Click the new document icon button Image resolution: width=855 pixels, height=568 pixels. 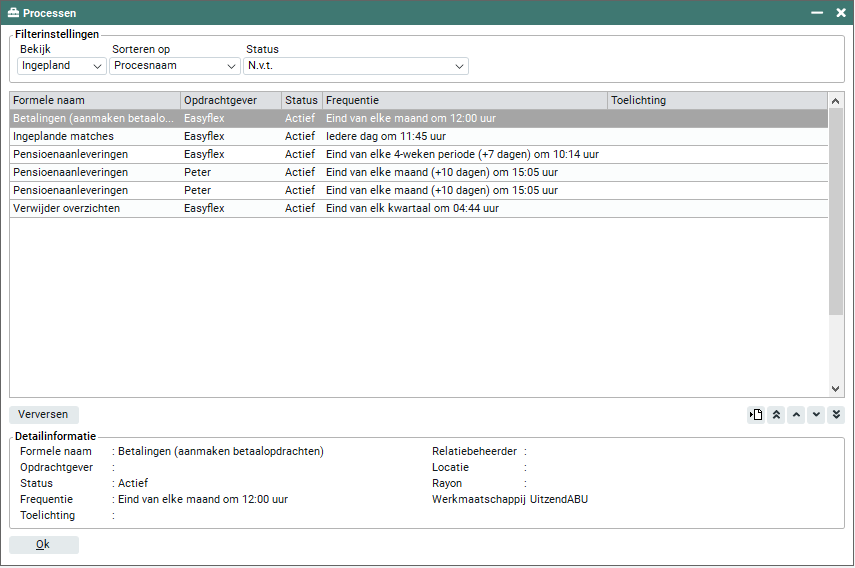(757, 415)
